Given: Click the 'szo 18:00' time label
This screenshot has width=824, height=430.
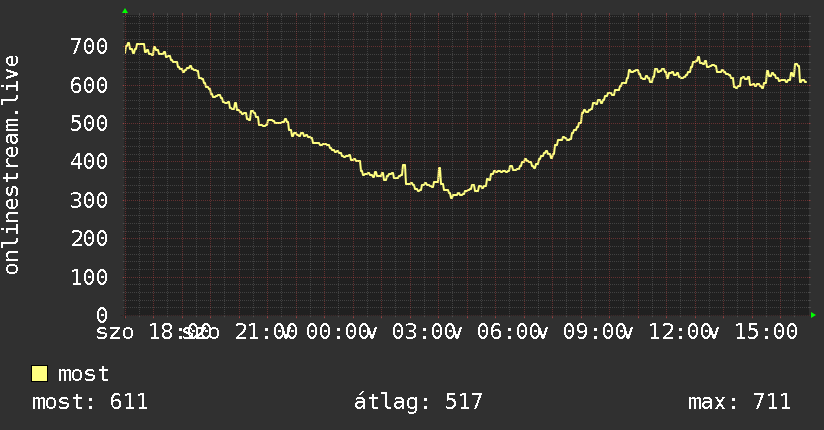Looking at the screenshot, I should (153, 332).
